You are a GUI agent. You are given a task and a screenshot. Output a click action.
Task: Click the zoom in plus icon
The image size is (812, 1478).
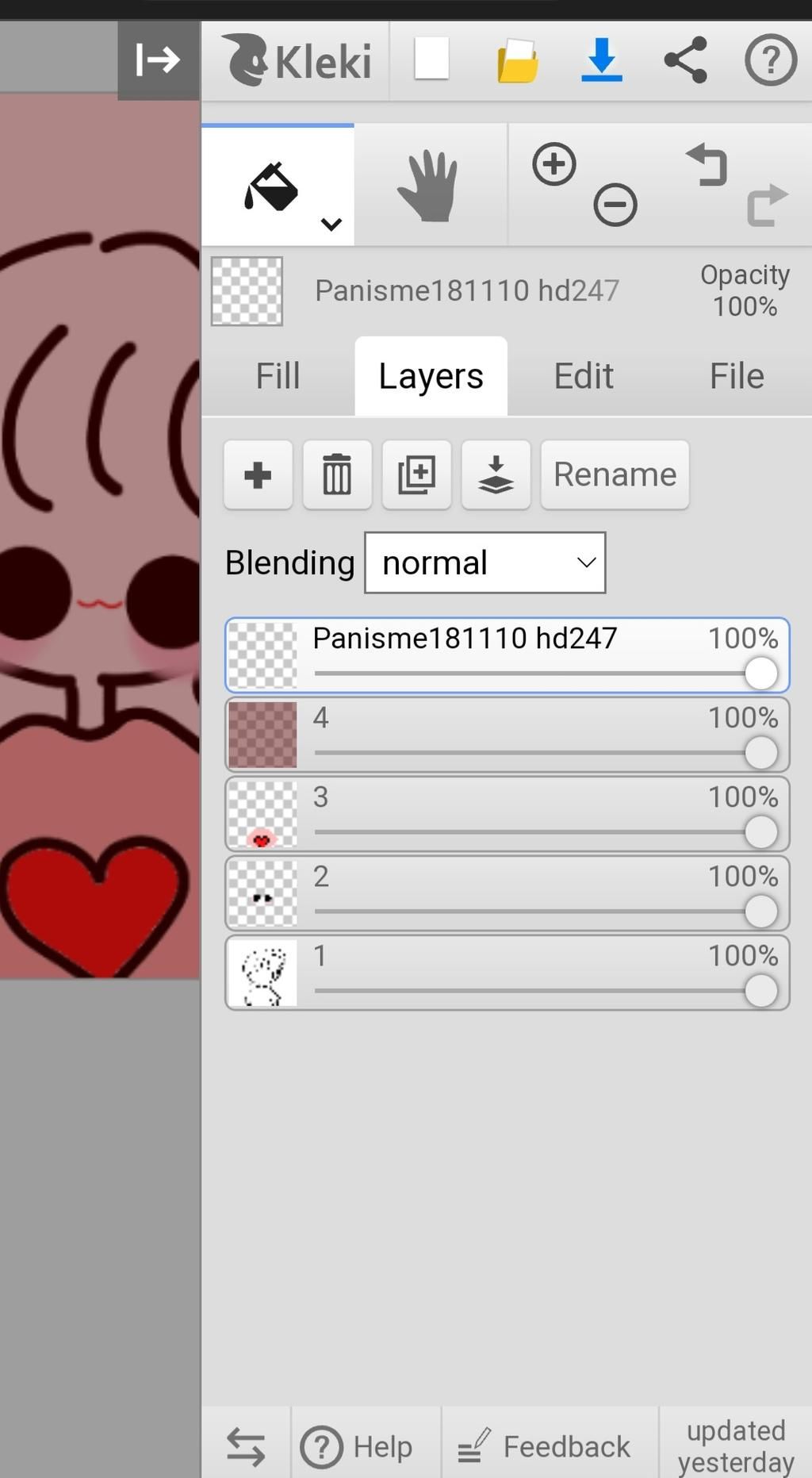(x=553, y=164)
